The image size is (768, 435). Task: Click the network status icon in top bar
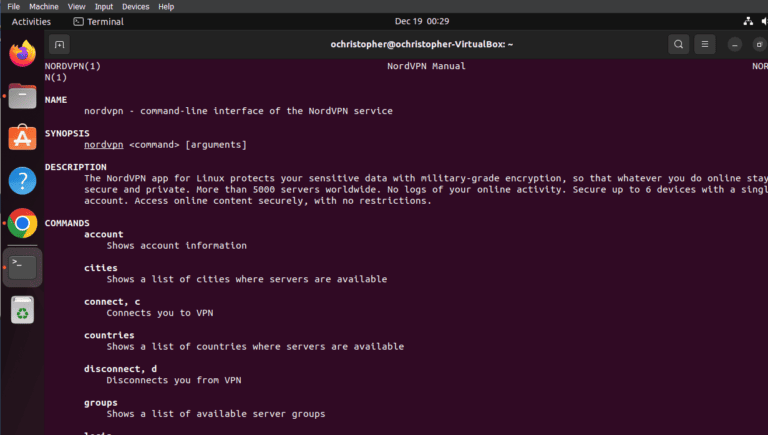point(750,21)
